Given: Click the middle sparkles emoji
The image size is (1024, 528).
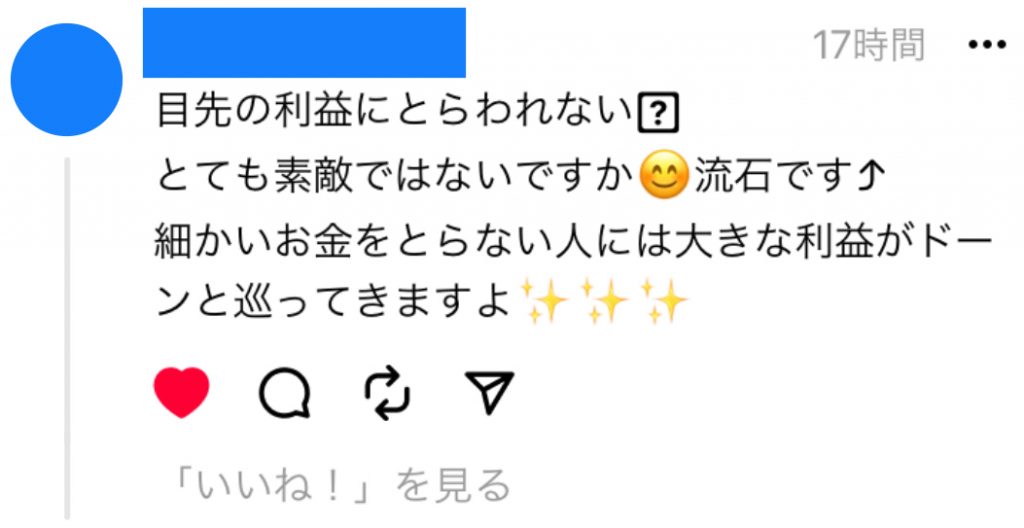Looking at the screenshot, I should (605, 302).
